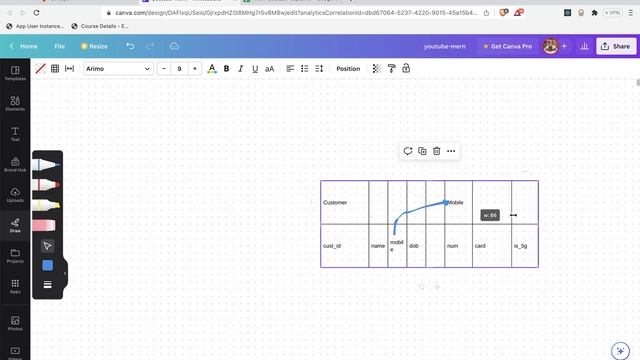Toggle bold formatting
The width and height of the screenshot is (640, 360).
pyautogui.click(x=227, y=69)
